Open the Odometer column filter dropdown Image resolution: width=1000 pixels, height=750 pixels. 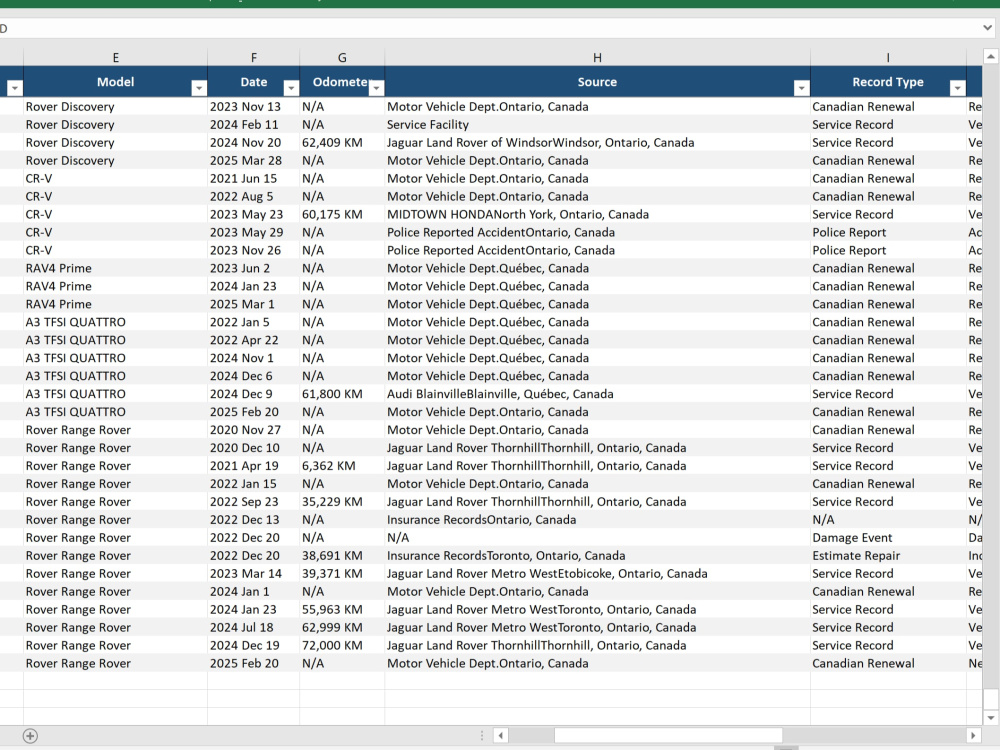point(377,88)
